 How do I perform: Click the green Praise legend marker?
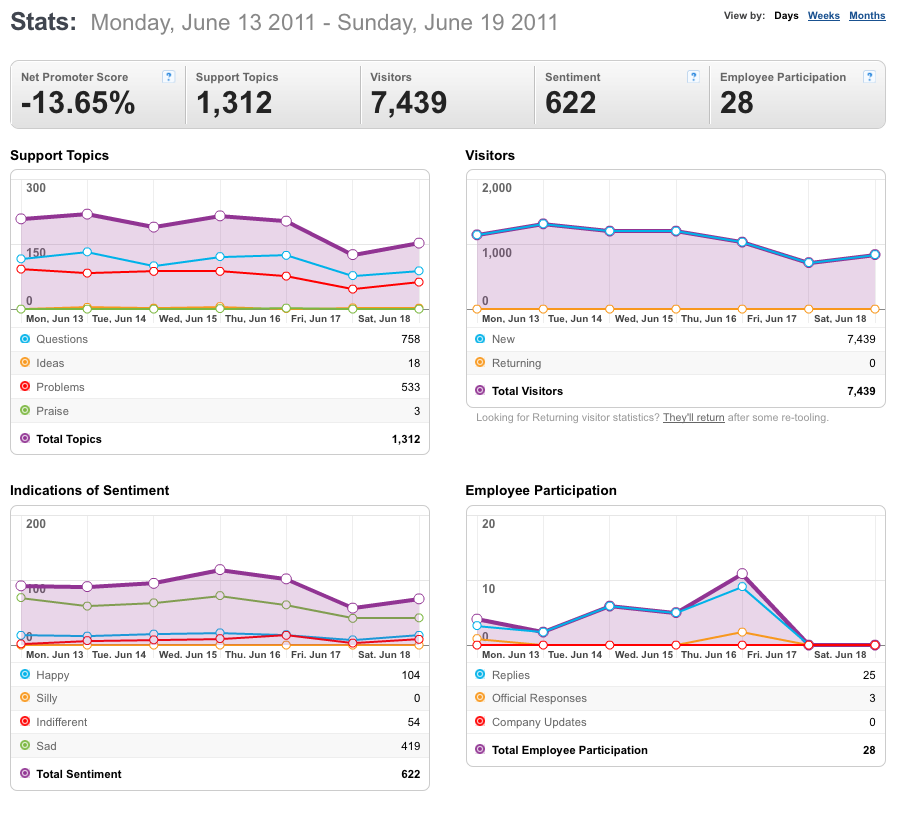(25, 410)
